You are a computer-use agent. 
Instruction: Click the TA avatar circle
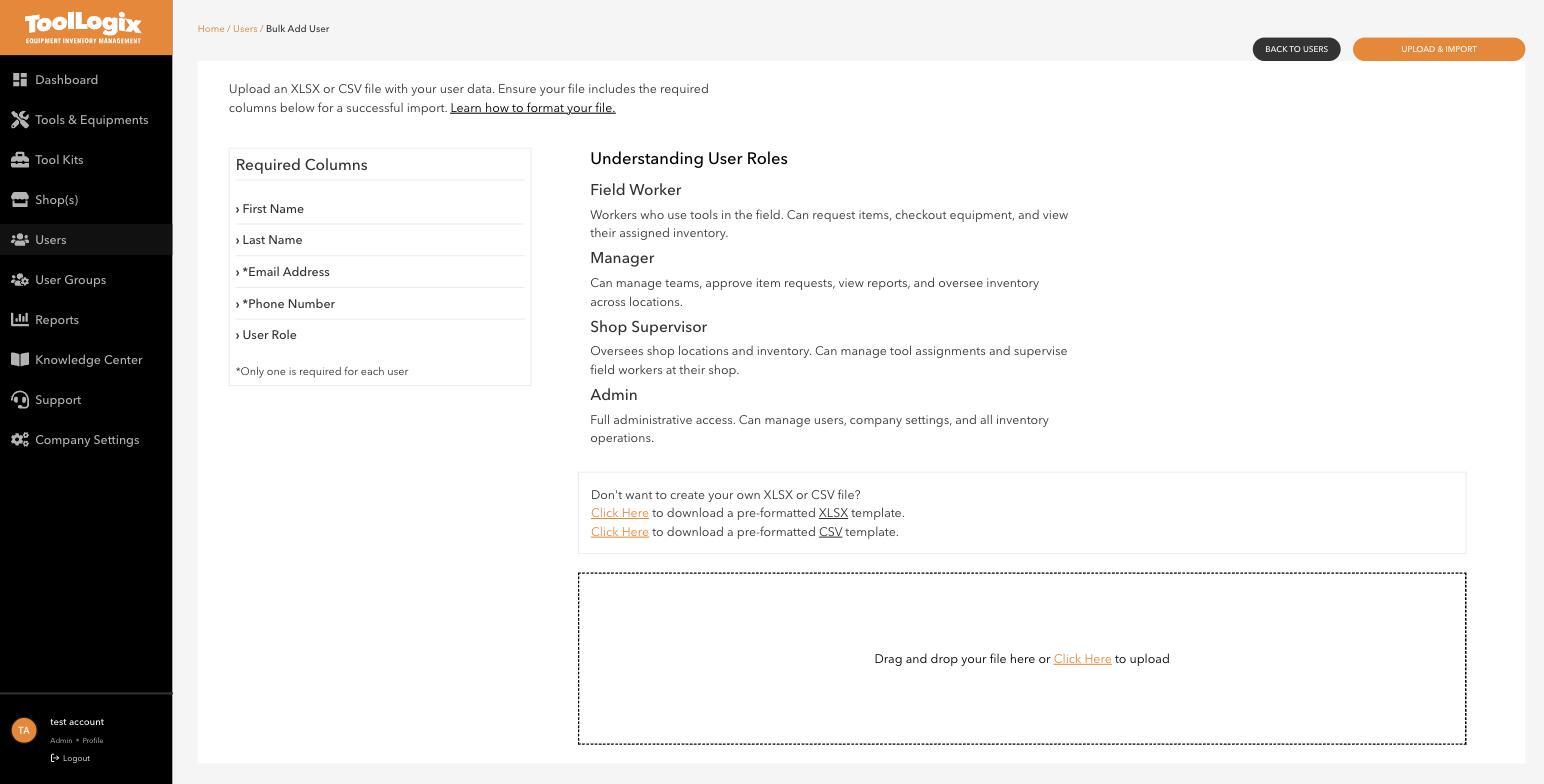(24, 730)
